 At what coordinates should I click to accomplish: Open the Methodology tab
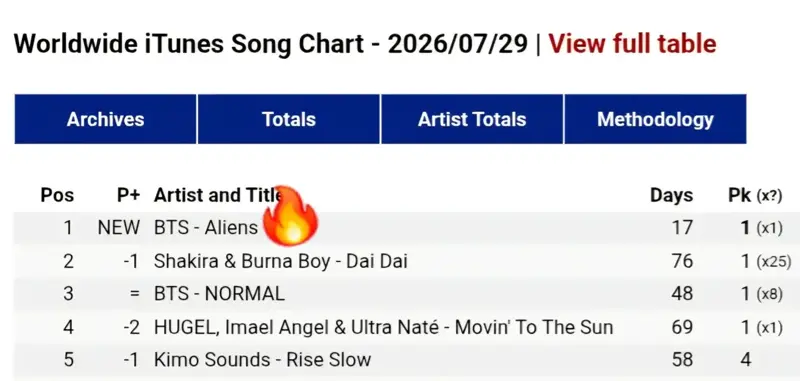[x=655, y=119]
